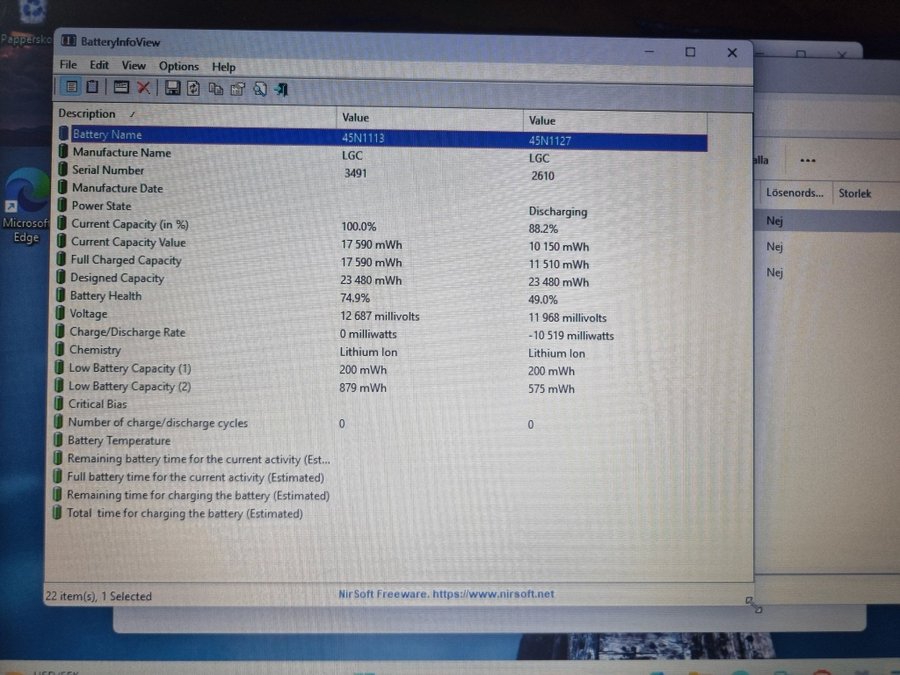The height and width of the screenshot is (675, 900).
Task: Select Remaining time for charging the battery row
Action: (x=197, y=495)
